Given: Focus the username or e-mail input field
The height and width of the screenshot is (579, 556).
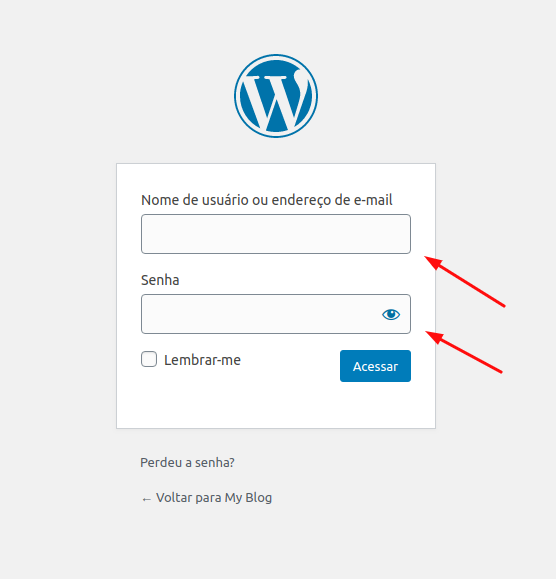Looking at the screenshot, I should tap(276, 234).
